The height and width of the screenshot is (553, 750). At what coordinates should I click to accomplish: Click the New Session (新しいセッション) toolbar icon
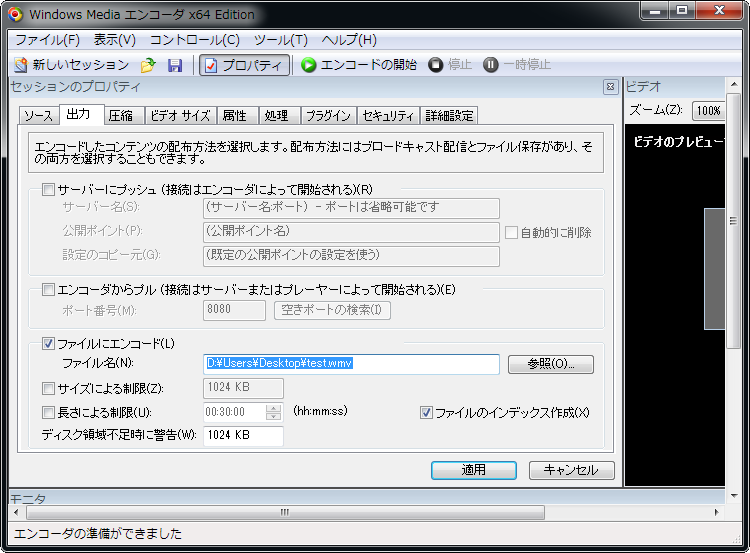click(21, 65)
